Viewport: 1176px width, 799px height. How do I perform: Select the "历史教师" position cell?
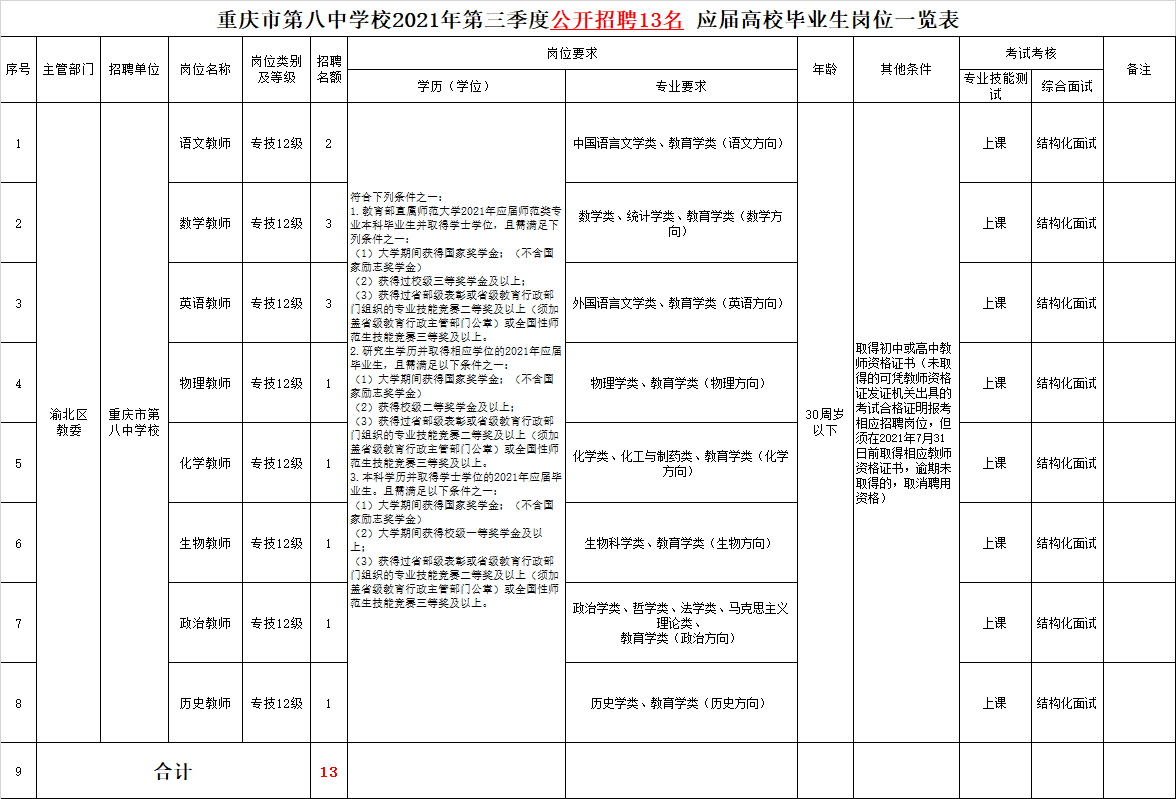(x=206, y=704)
